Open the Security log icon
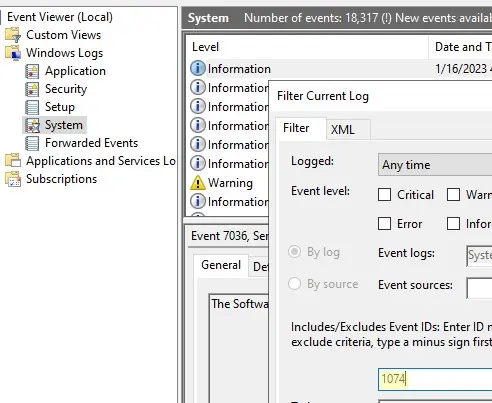This screenshot has width=492, height=403. click(32, 89)
